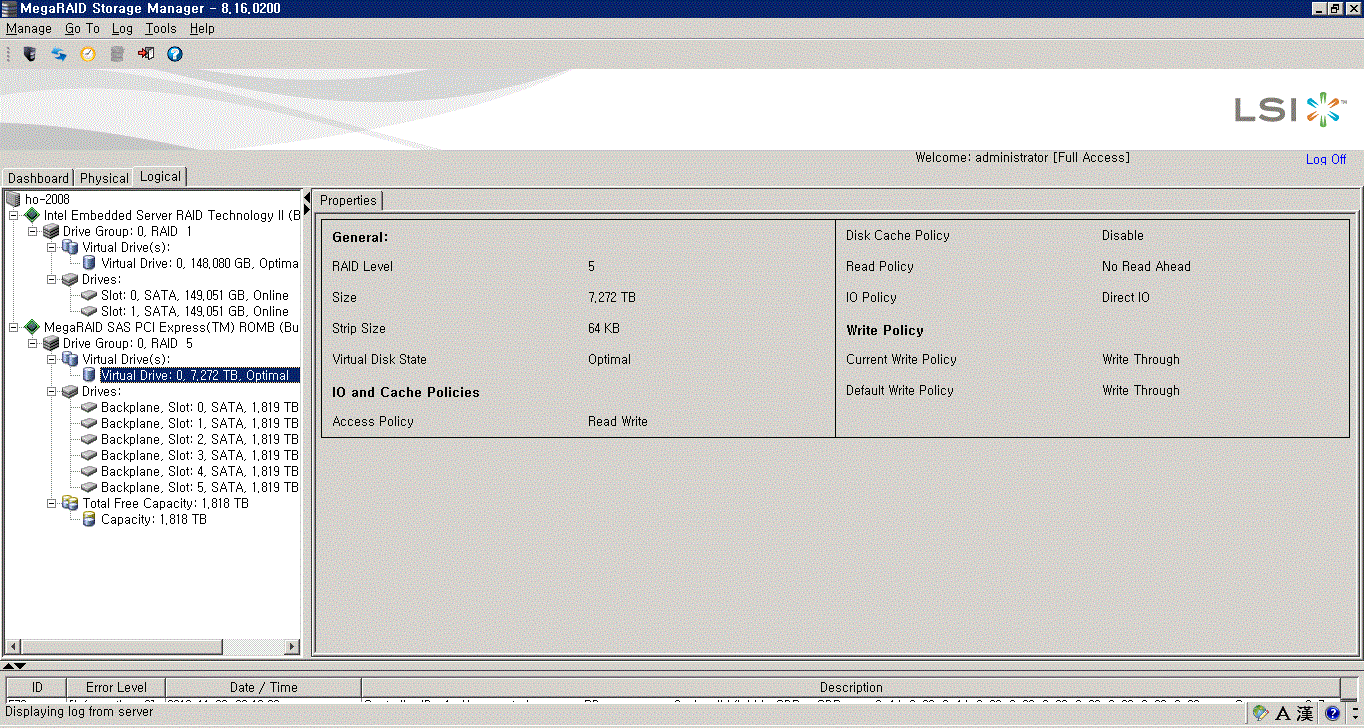Collapse Virtual Drive(s) under RAID 5 group
The height and width of the screenshot is (728, 1364).
[51, 359]
